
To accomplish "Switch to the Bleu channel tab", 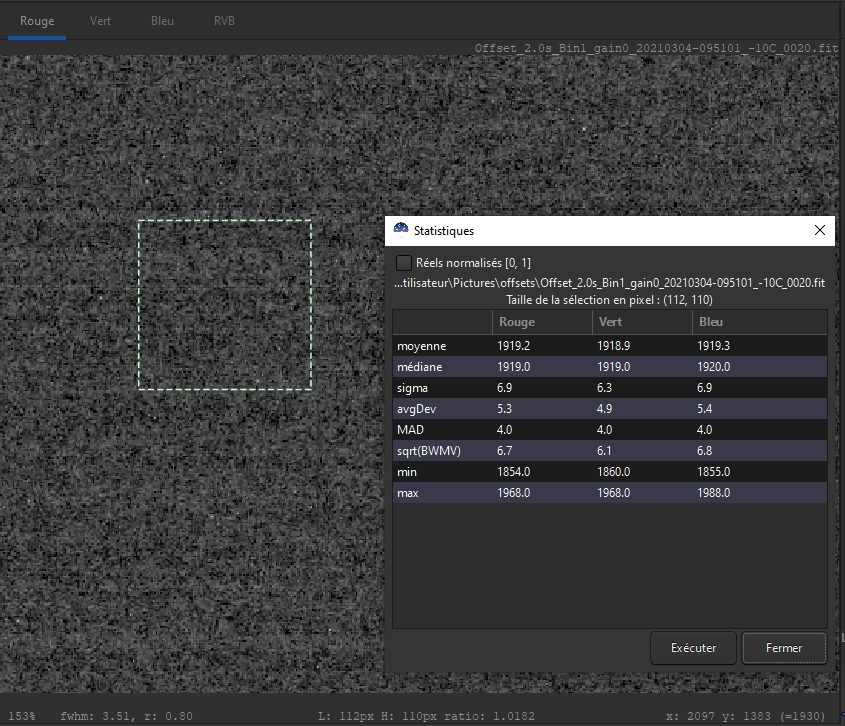I will pos(162,20).
